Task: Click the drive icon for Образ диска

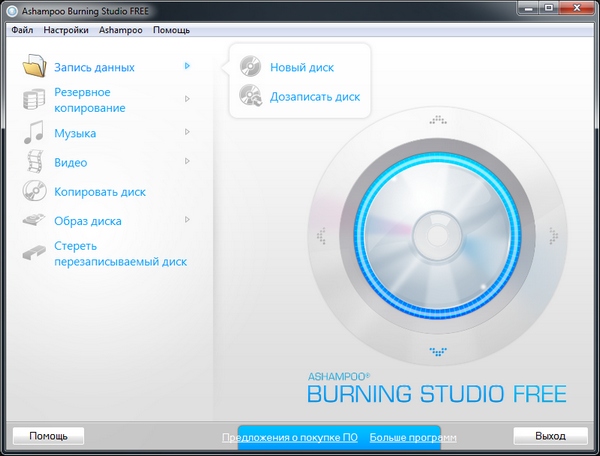Action: [x=35, y=219]
